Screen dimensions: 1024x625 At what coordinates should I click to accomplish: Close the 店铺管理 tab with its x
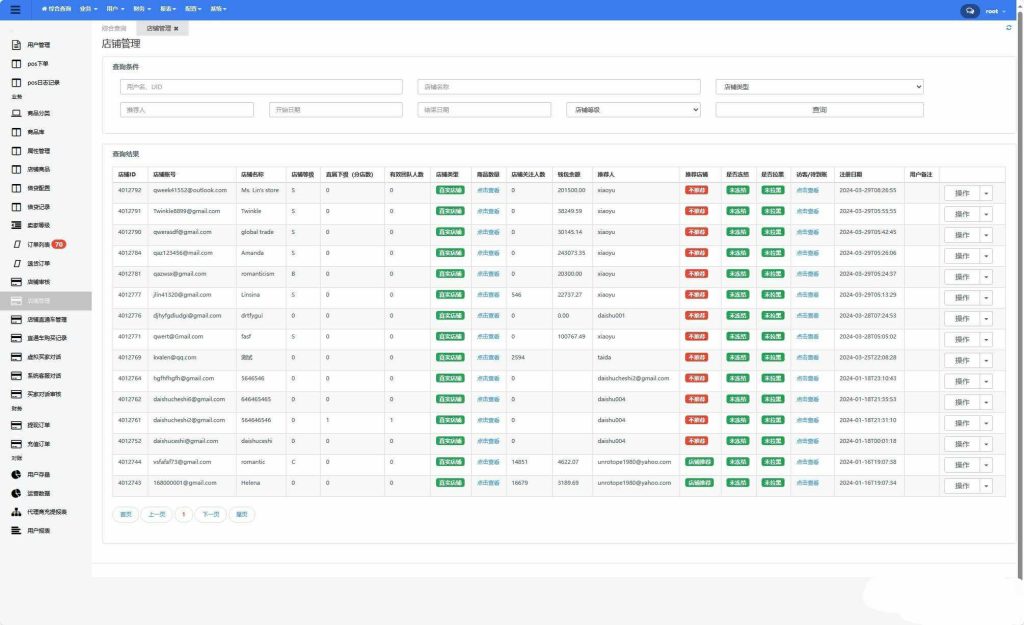point(176,29)
